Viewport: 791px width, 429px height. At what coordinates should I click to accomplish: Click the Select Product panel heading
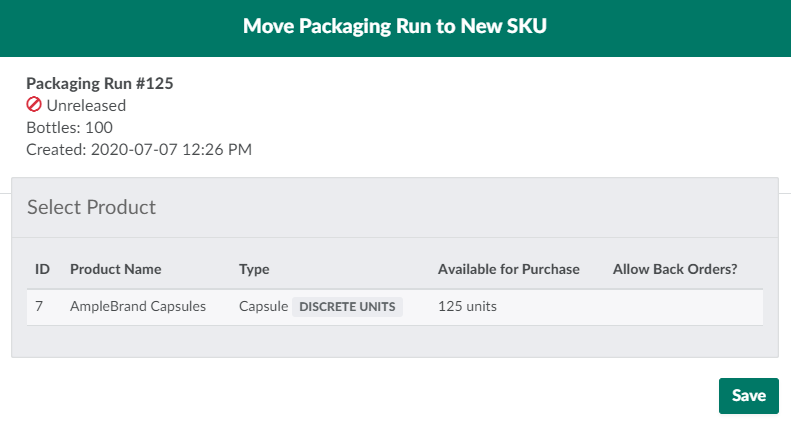(x=91, y=208)
